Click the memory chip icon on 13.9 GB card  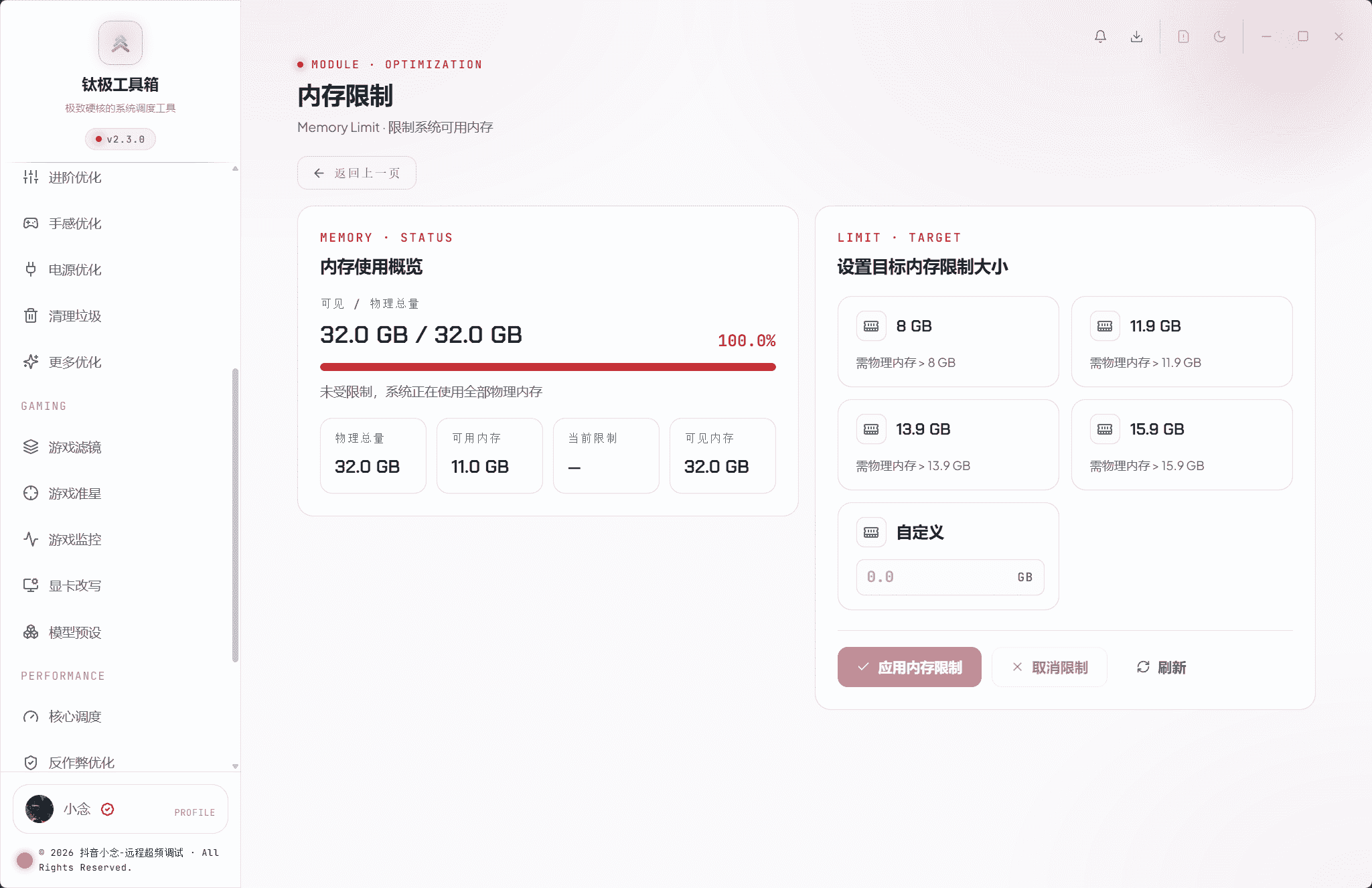871,429
